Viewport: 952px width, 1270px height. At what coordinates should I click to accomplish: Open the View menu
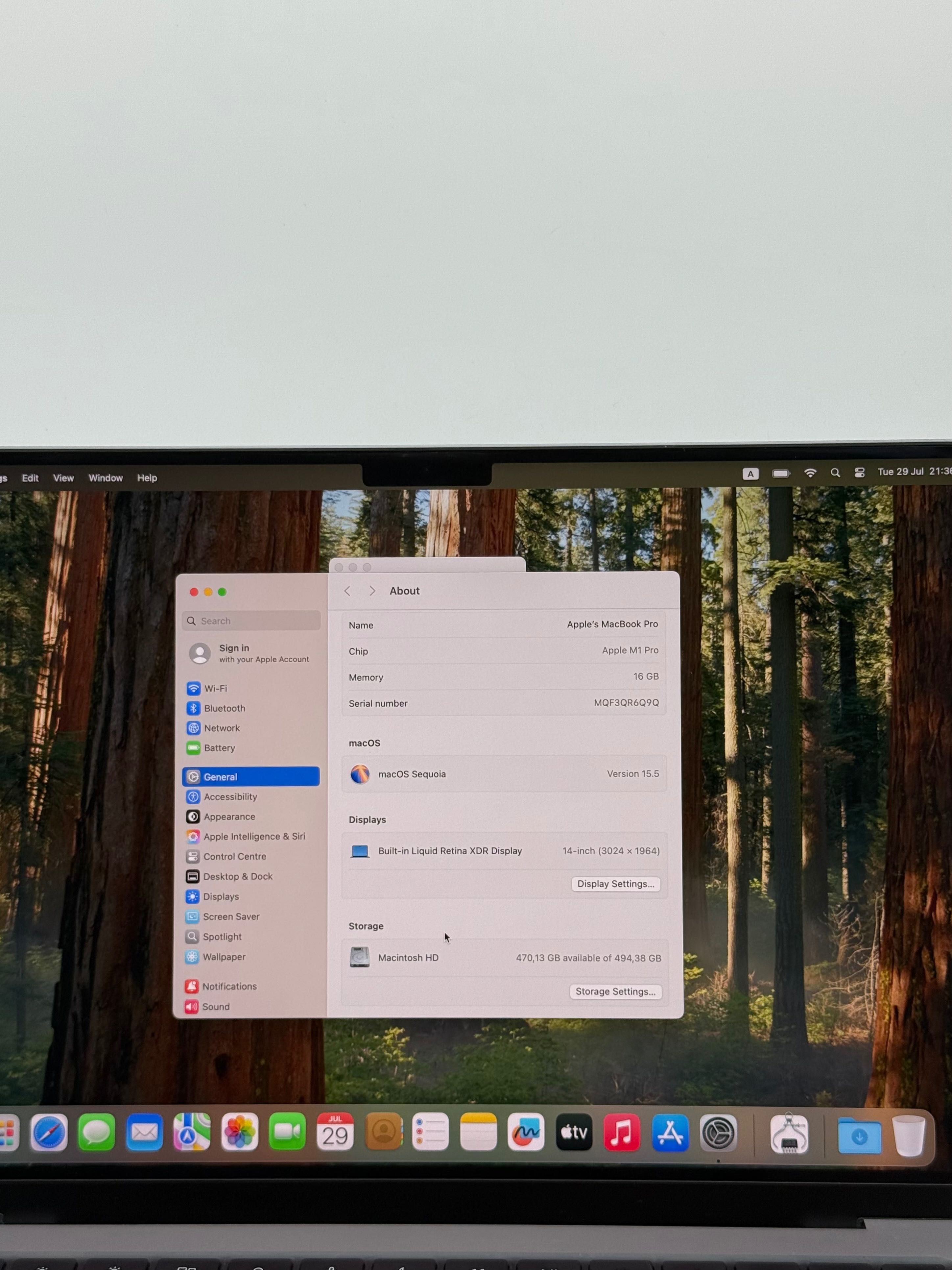(63, 478)
